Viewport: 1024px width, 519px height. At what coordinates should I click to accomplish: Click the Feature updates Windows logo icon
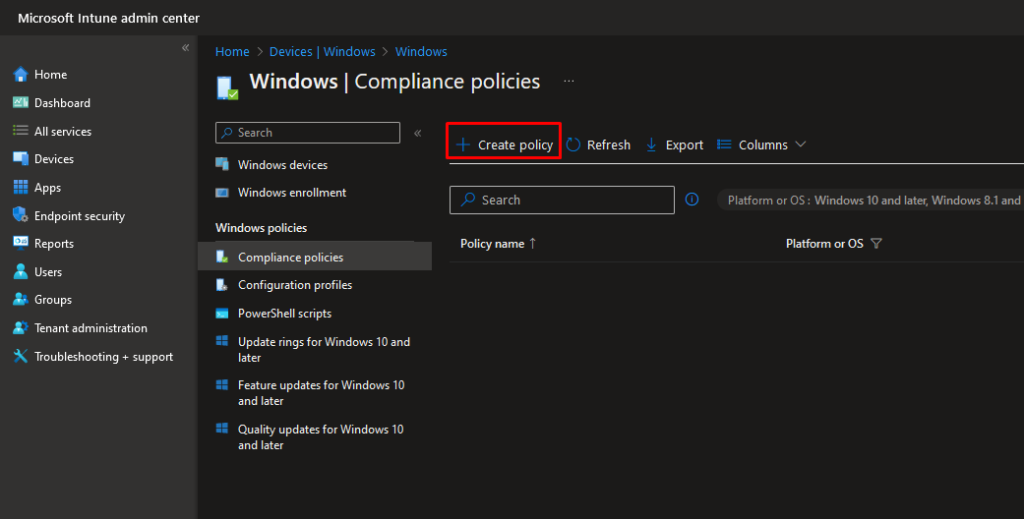click(223, 385)
